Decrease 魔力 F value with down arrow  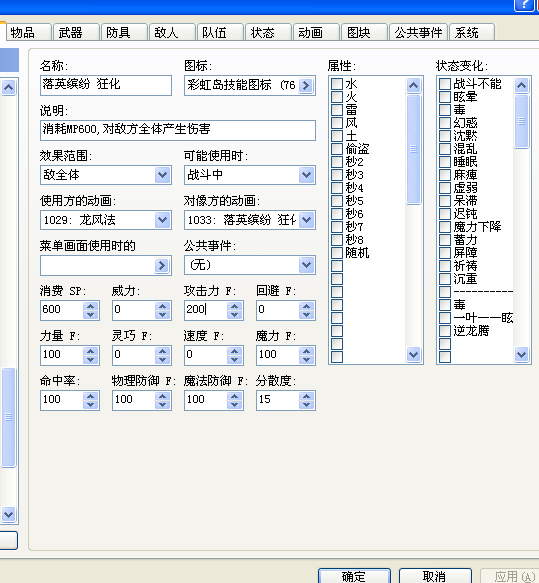(x=306, y=360)
